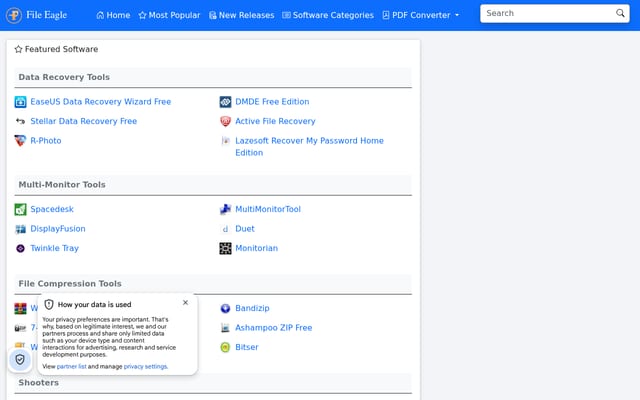The width and height of the screenshot is (640, 400).
Task: Click the Stellar Data Recovery icon
Action: (x=20, y=121)
